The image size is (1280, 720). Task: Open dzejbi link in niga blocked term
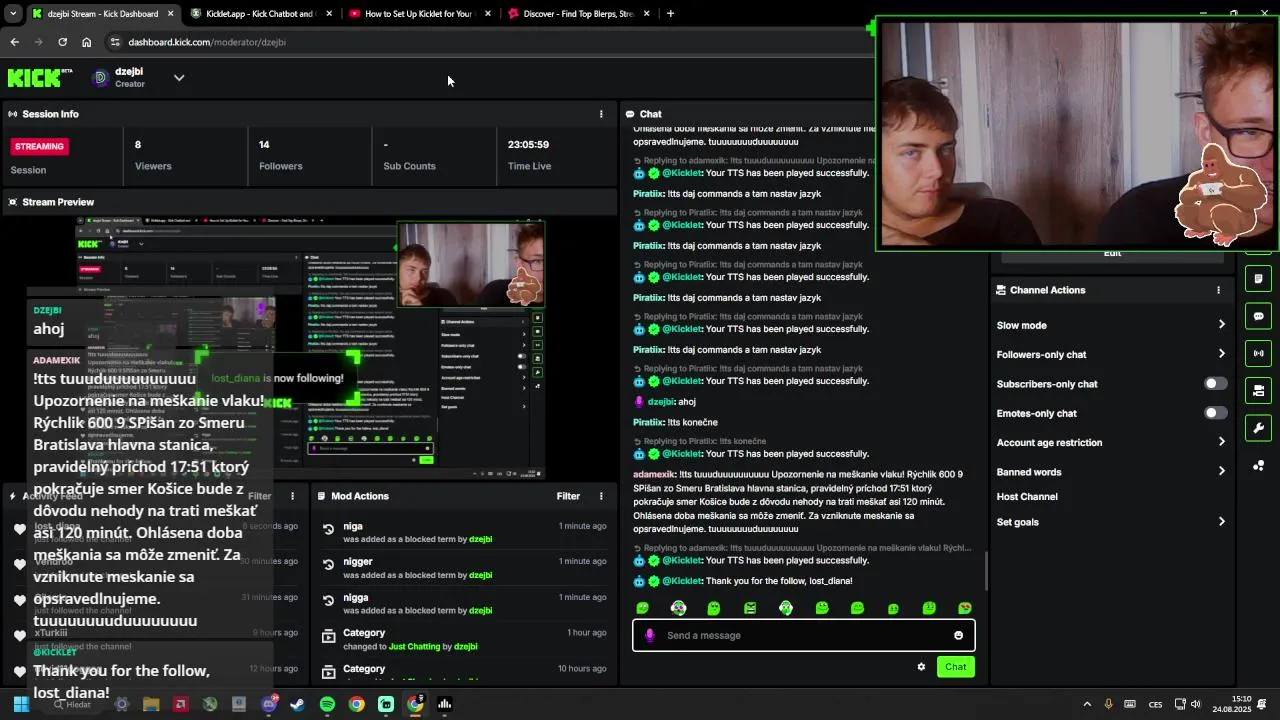481,540
